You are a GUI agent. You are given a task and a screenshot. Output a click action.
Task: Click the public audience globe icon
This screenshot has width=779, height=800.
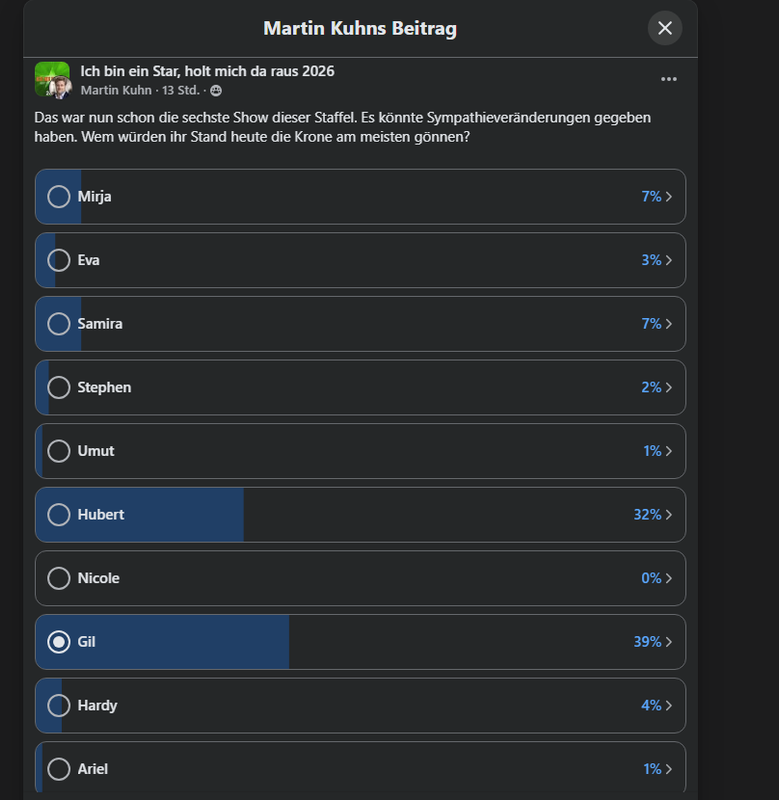pos(216,90)
